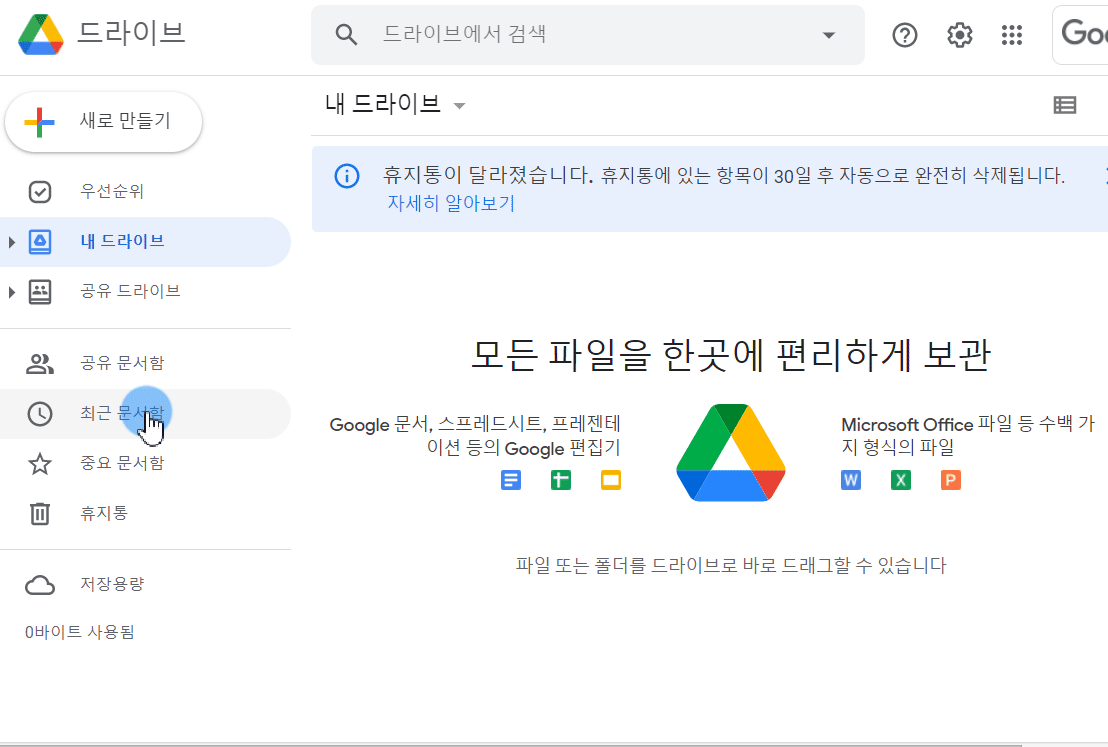Click the 우선순위 checkmark icon
Viewport: 1108px width, 747px height.
(40, 192)
